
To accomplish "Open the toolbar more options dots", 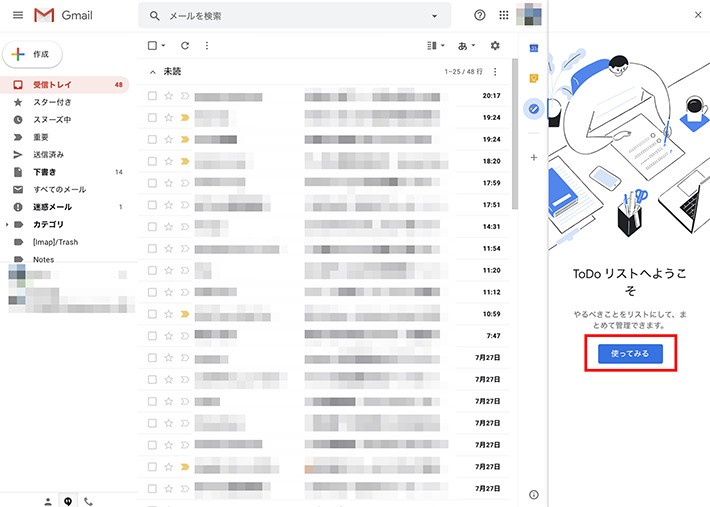I will click(206, 45).
